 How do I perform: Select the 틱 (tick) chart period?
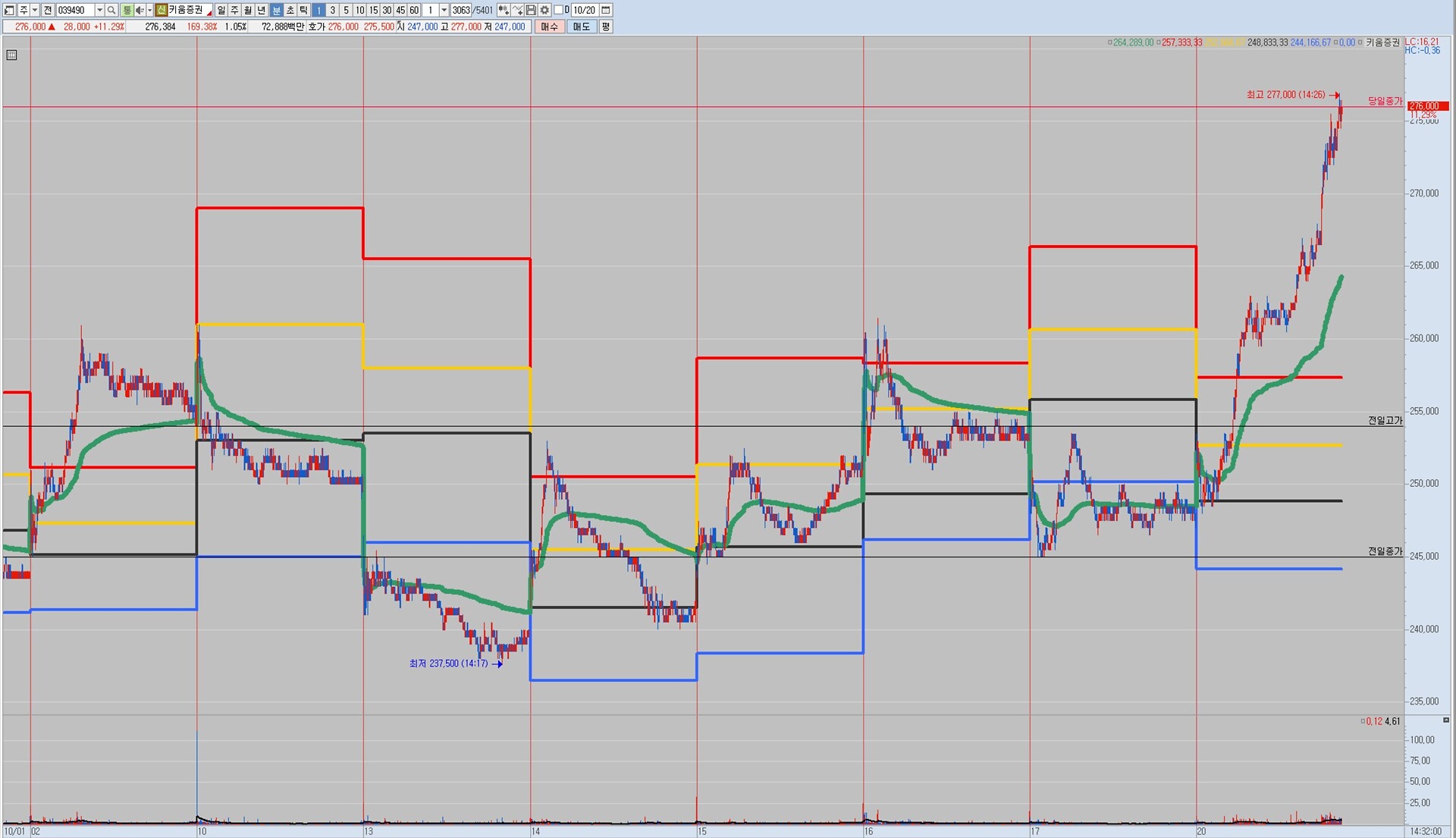[303, 10]
